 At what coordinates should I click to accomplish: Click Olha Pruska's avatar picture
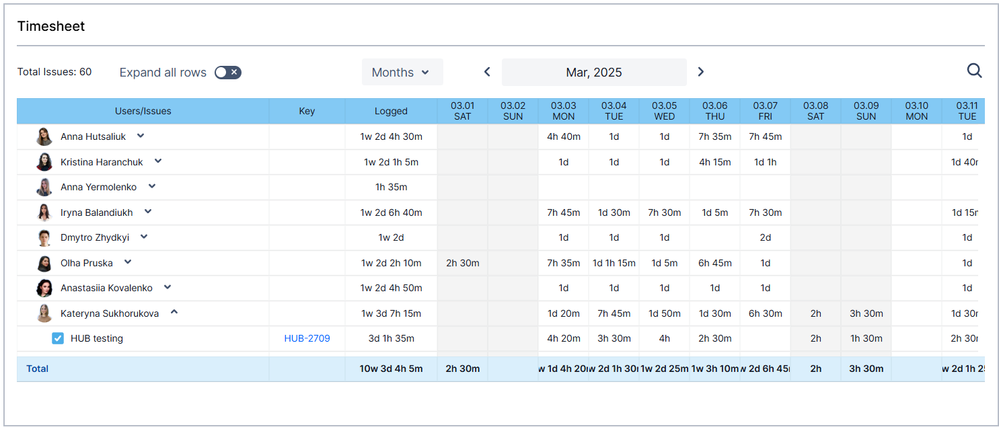click(x=44, y=263)
